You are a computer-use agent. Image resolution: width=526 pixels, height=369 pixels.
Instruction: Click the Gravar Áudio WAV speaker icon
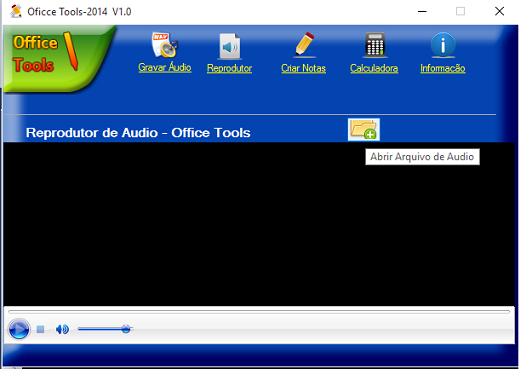[164, 45]
